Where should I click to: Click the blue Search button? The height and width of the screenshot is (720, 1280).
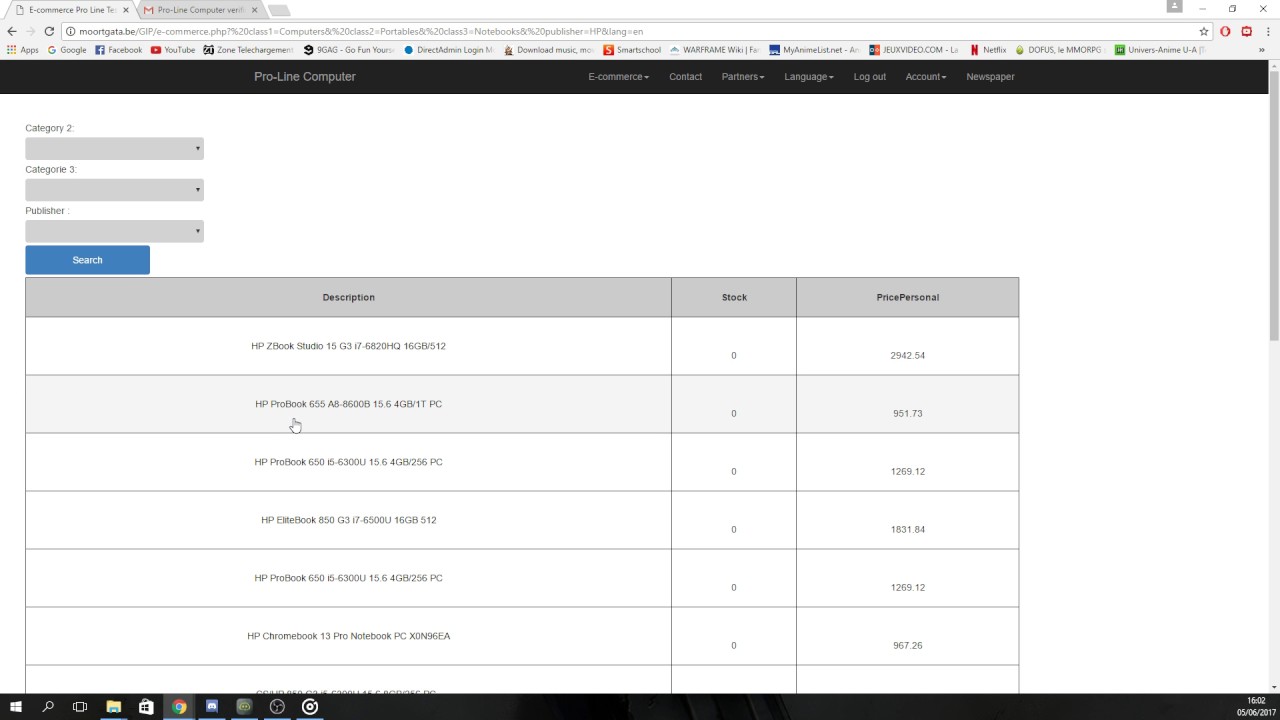point(87,260)
